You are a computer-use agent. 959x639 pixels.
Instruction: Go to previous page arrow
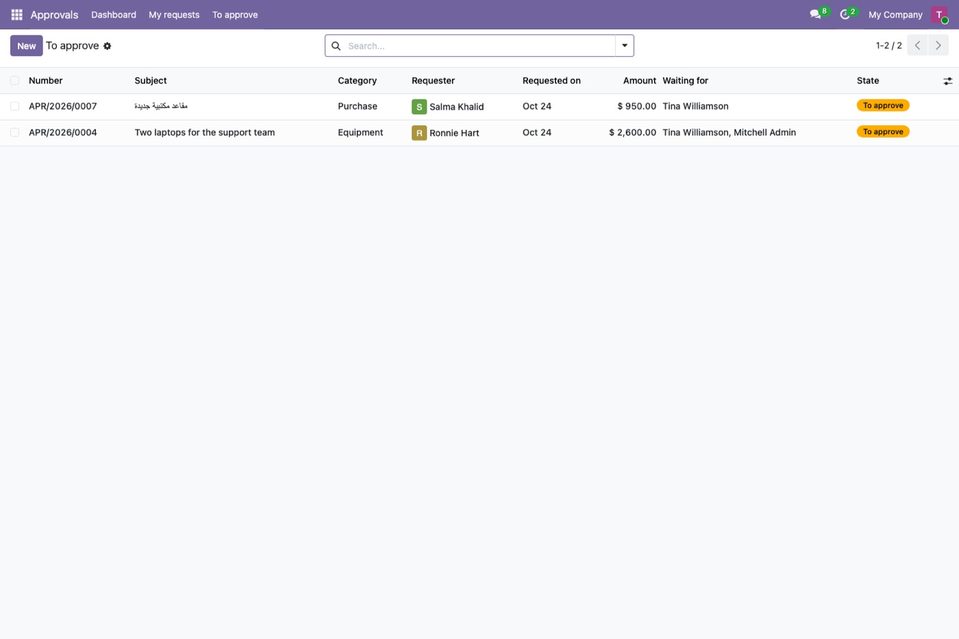(x=917, y=46)
